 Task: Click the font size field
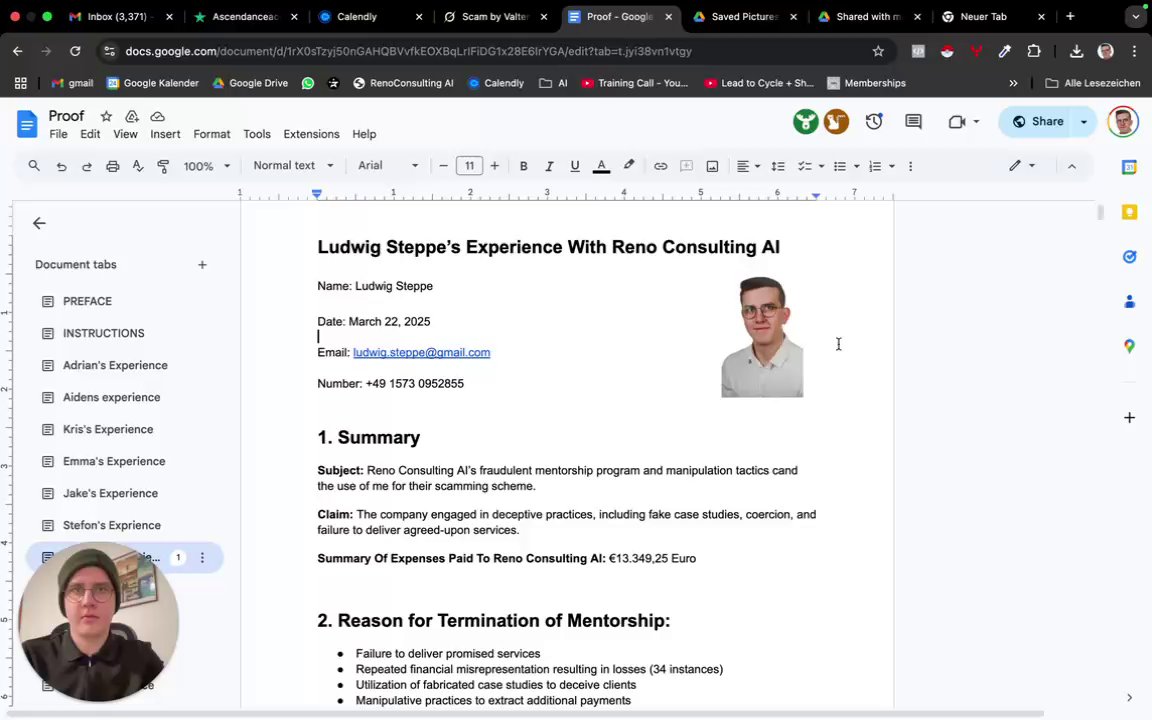(469, 166)
